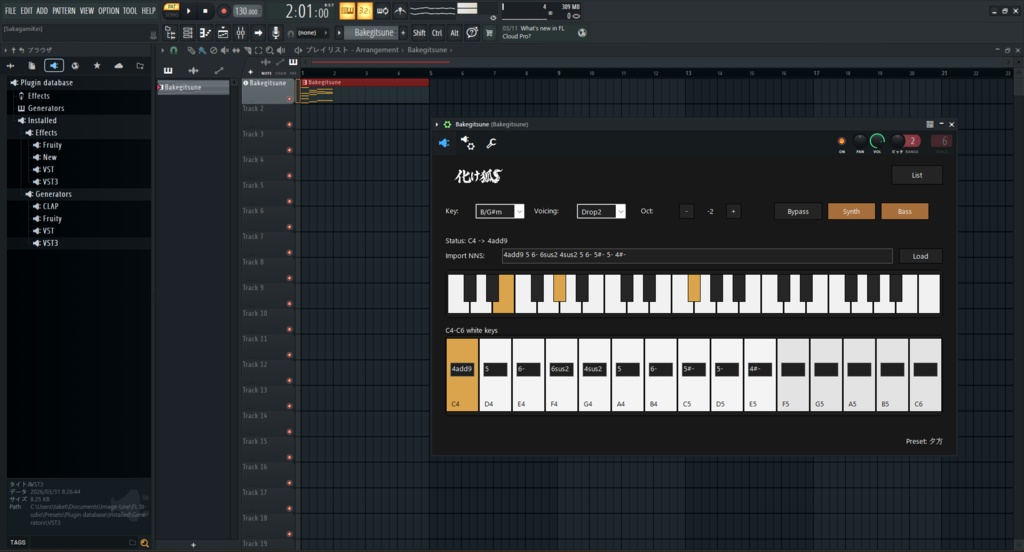Click the Import NNS text field
This screenshot has height=552, width=1024.
[x=697, y=255]
